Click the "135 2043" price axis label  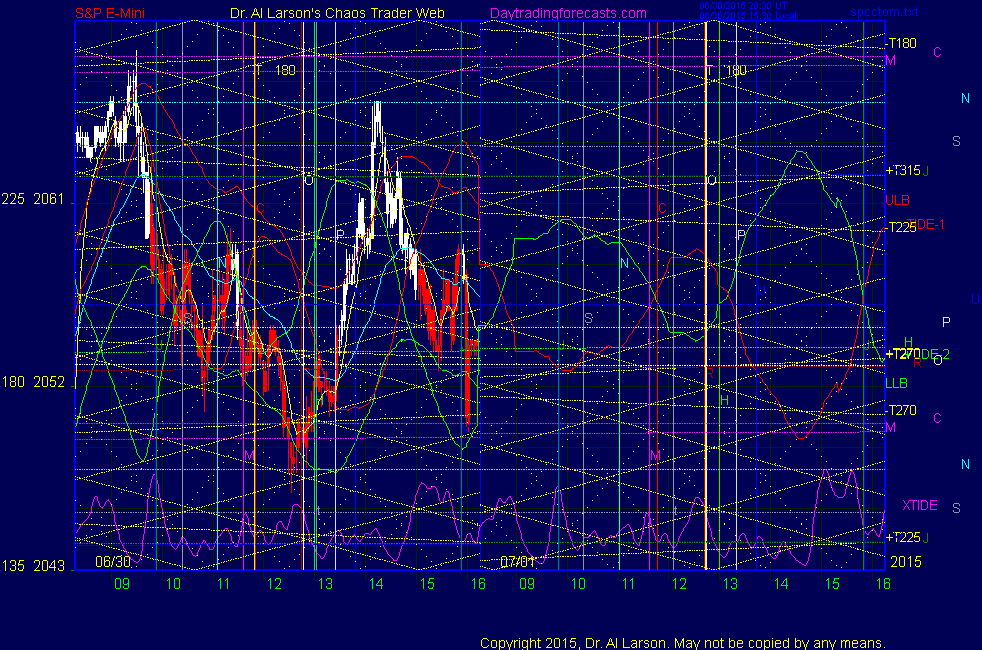pyautogui.click(x=33, y=565)
